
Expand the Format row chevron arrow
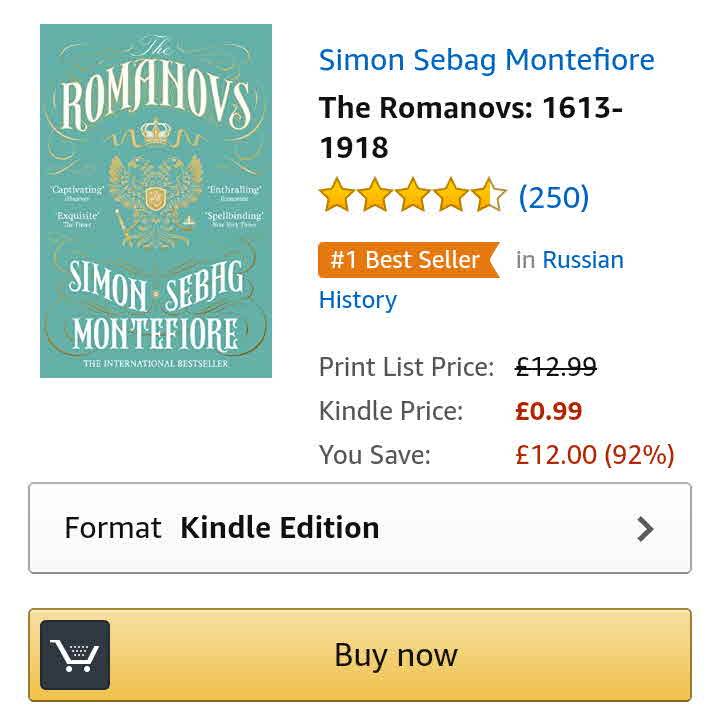pos(646,529)
